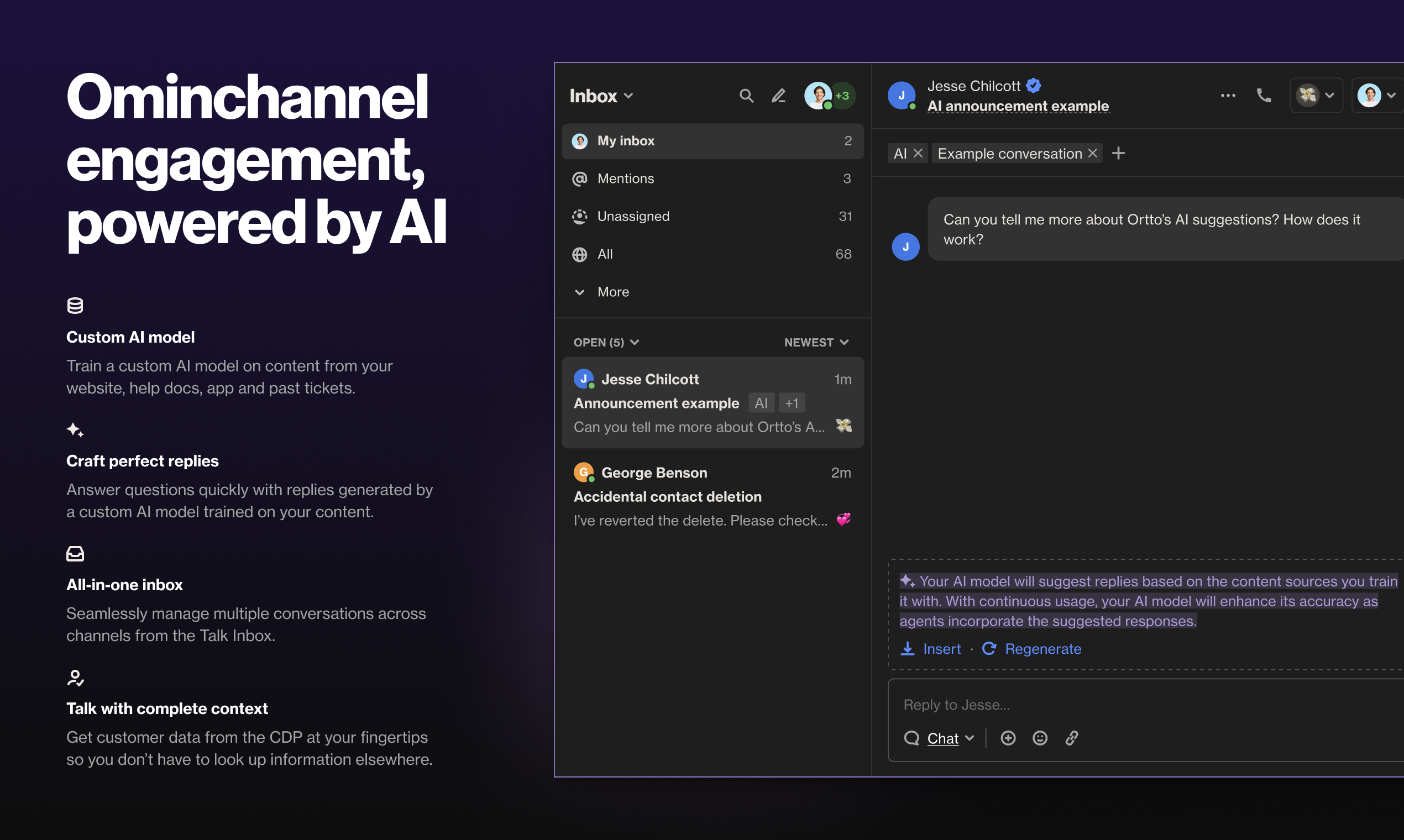This screenshot has height=840, width=1404.
Task: Click the compose pencil icon
Action: click(778, 96)
